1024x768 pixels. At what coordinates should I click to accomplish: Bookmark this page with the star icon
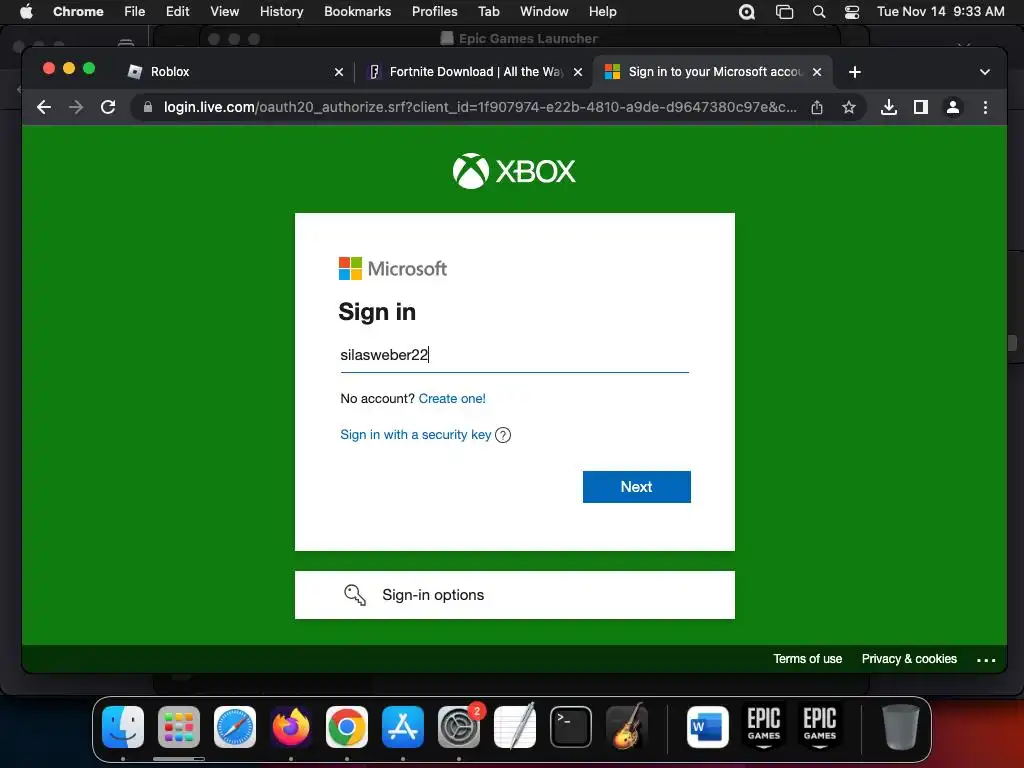[x=848, y=107]
